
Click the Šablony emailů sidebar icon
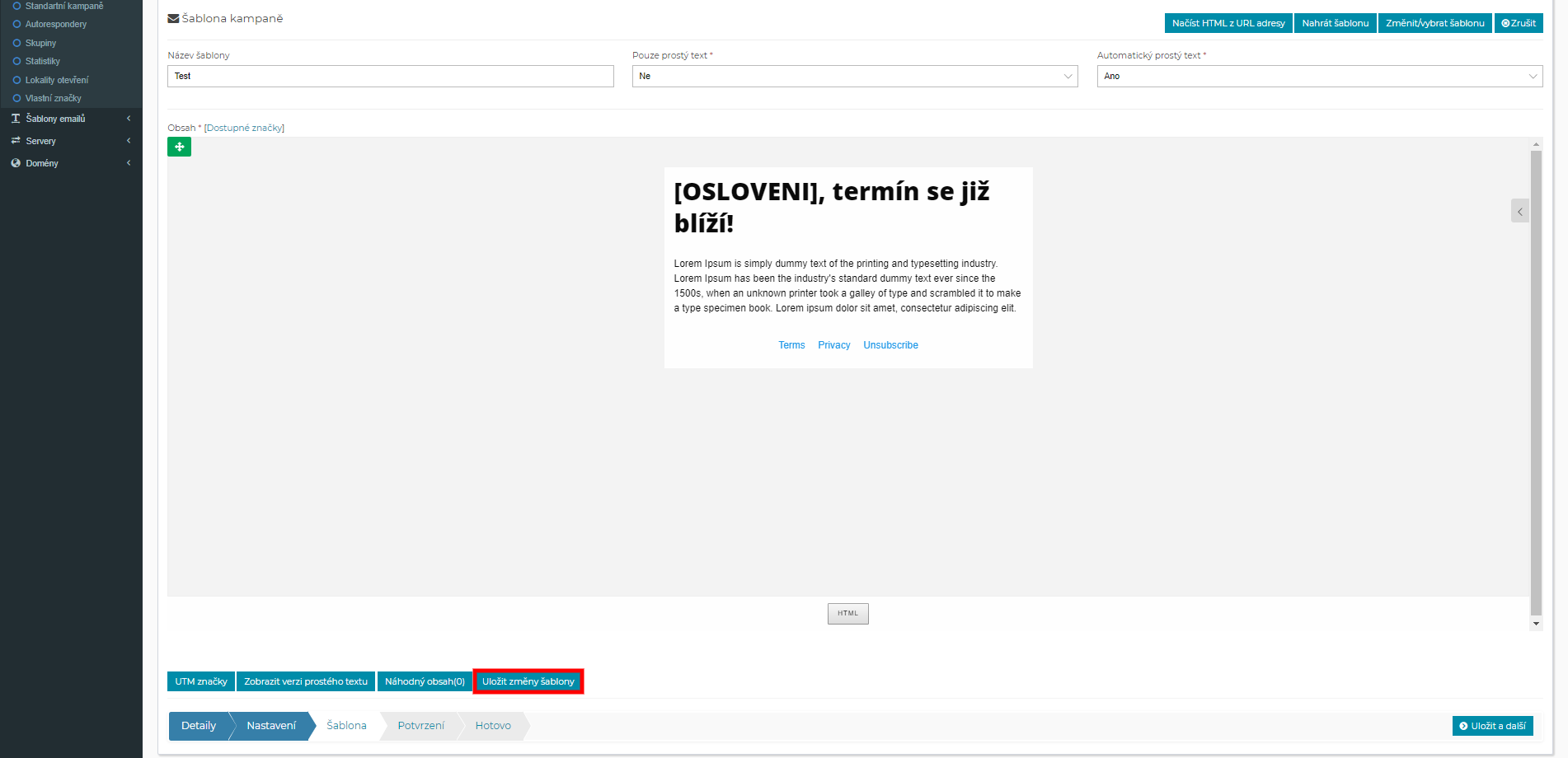pyautogui.click(x=16, y=119)
